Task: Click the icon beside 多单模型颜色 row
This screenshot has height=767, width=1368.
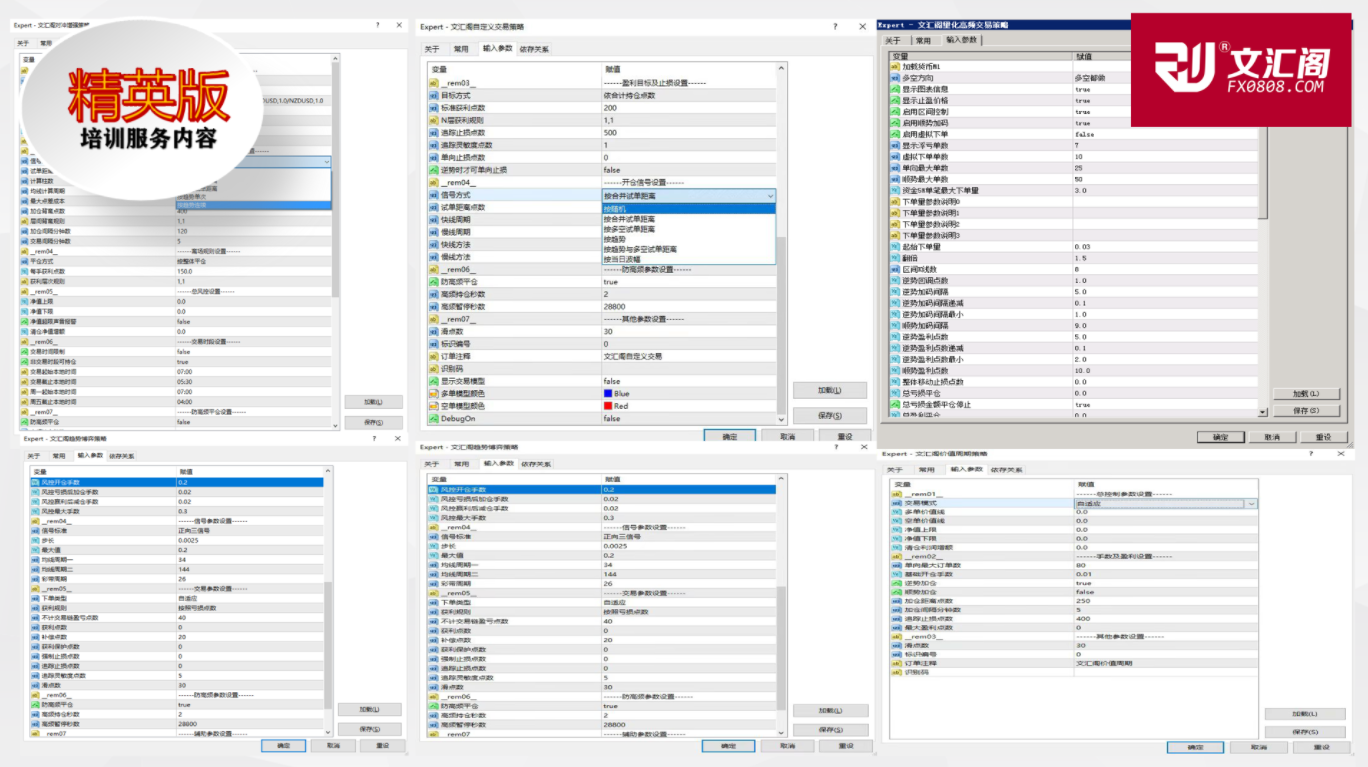Action: tap(433, 393)
